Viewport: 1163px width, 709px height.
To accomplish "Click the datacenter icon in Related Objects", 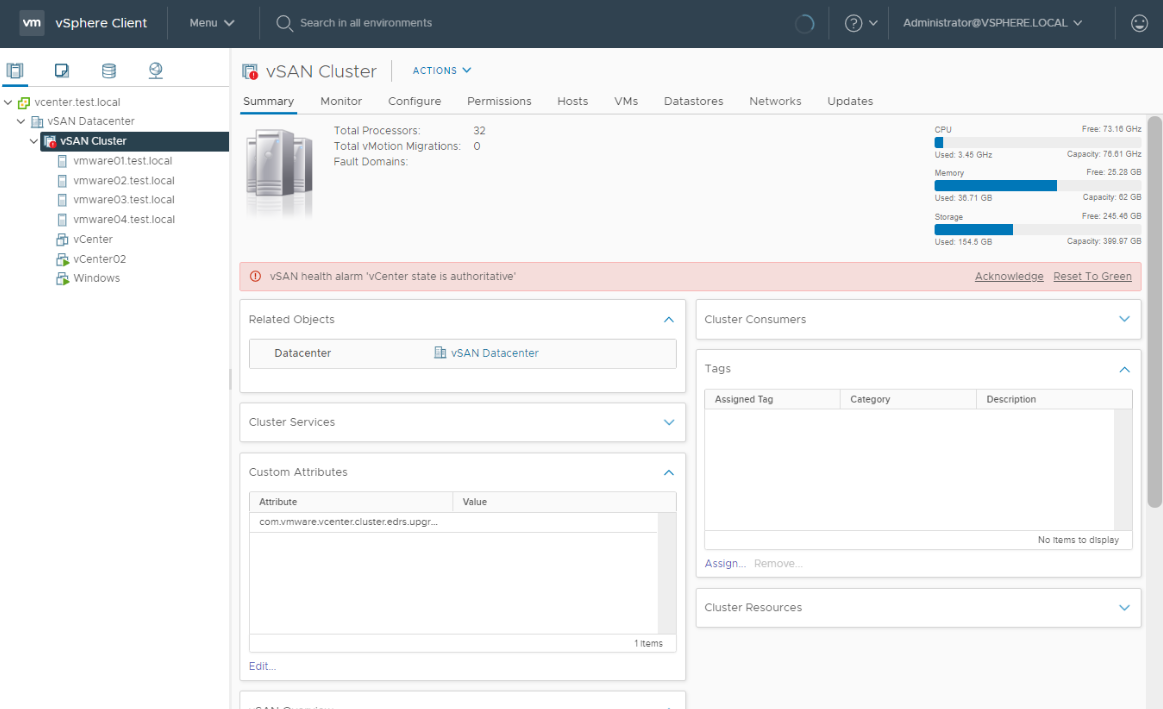I will point(440,353).
